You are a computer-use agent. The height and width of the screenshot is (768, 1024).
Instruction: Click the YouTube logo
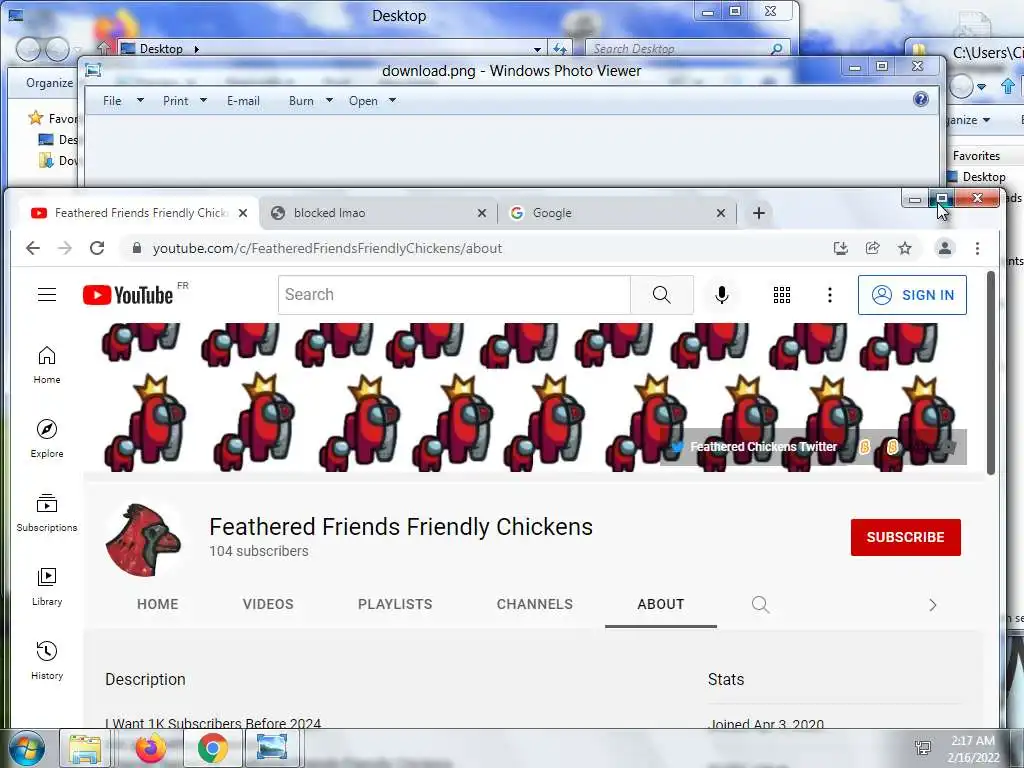(x=128, y=295)
